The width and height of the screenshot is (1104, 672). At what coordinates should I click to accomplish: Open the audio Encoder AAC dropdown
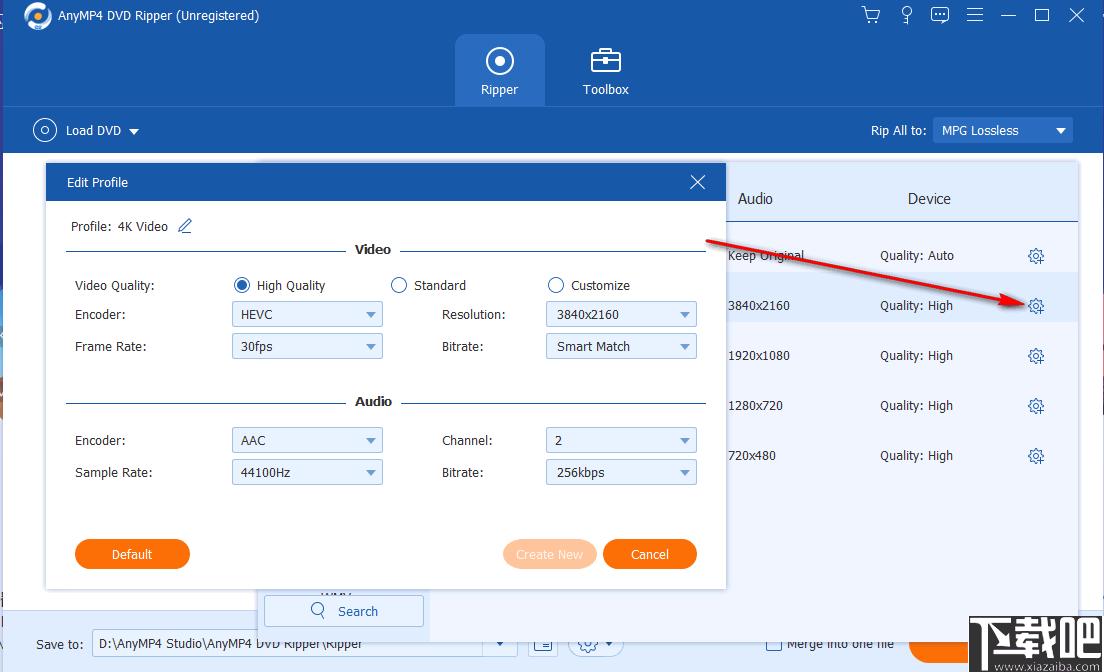(x=307, y=440)
